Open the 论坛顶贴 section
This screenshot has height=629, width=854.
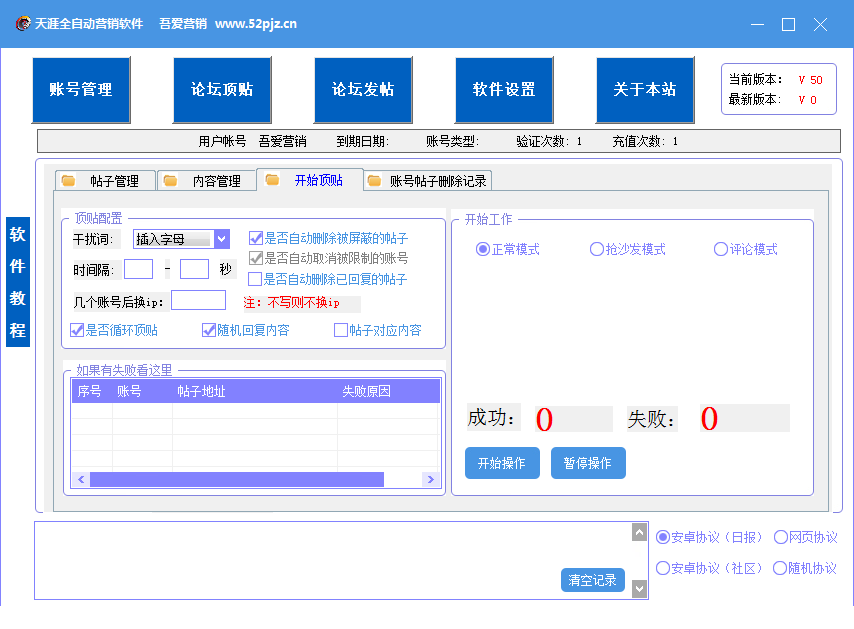[x=222, y=90]
